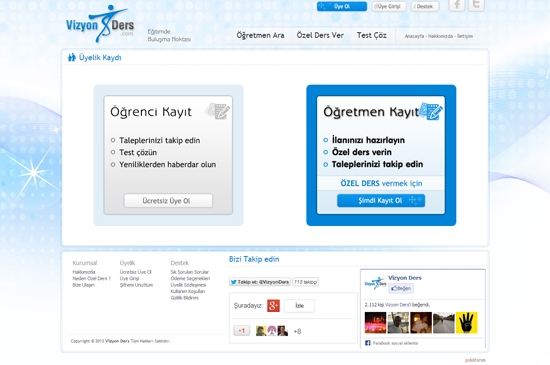Click the Vizyon Ders logo in Facebook widget
Viewport: 550px width, 365px height.
[375, 283]
